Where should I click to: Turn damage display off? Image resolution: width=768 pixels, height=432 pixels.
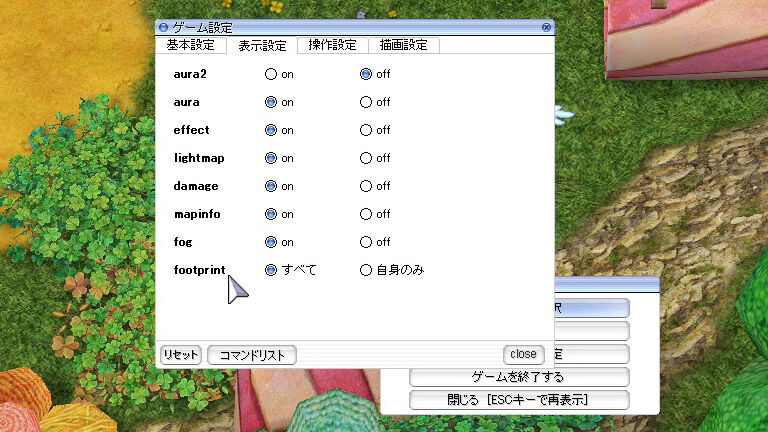pos(366,186)
